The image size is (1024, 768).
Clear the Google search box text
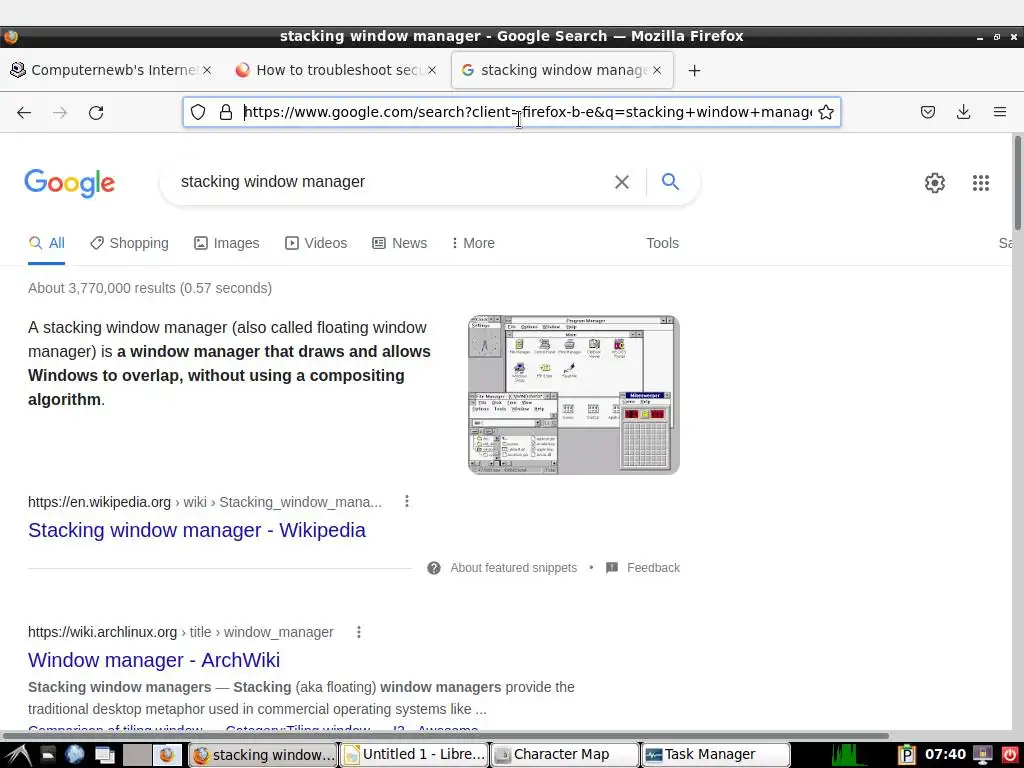pos(622,182)
